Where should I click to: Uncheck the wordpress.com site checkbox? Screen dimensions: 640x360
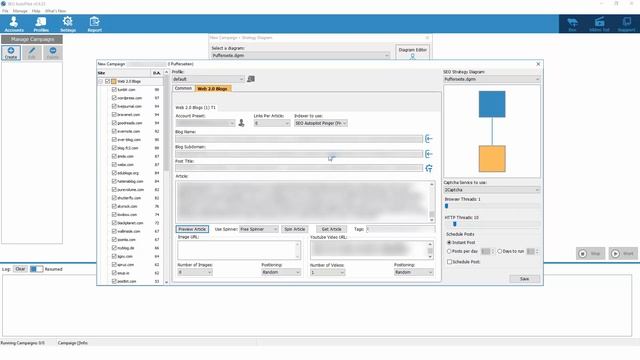pos(114,98)
